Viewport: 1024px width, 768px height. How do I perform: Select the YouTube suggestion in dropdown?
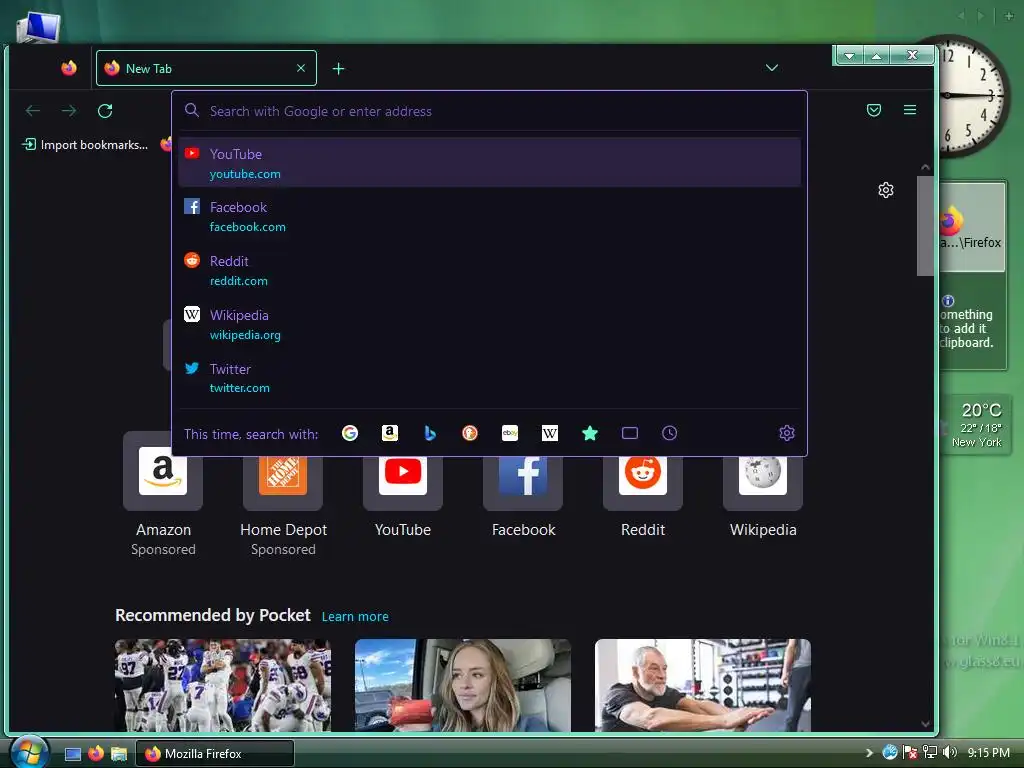[490, 163]
